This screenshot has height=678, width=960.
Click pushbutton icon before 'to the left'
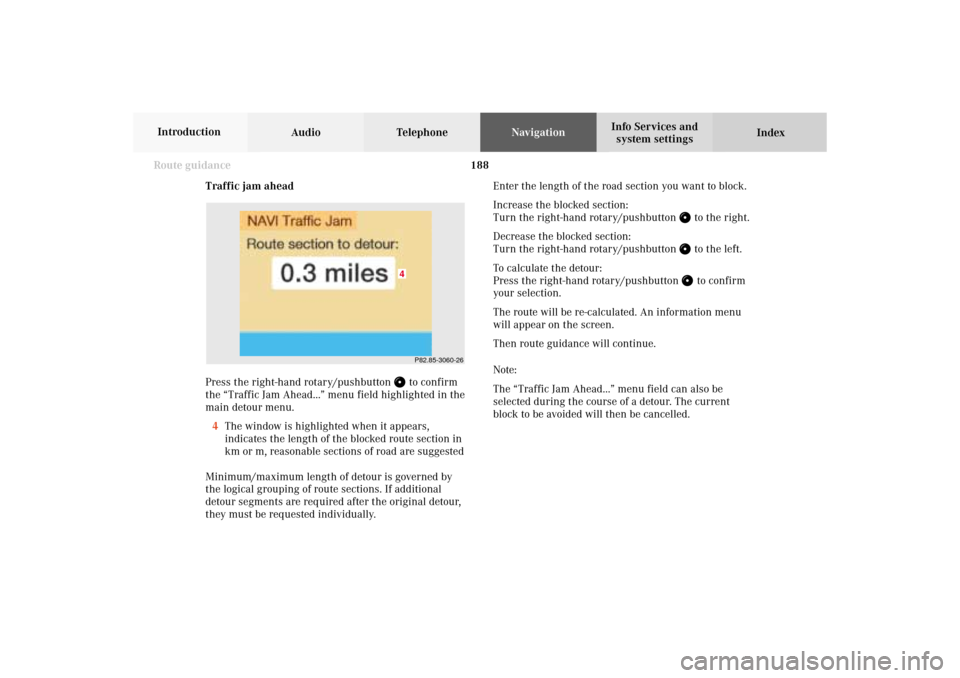coord(685,249)
